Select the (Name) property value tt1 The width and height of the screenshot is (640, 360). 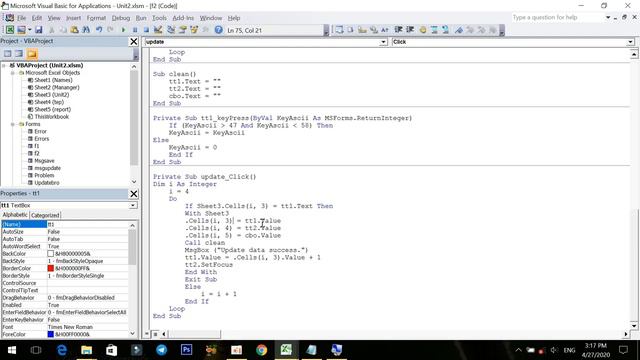[x=88, y=224]
